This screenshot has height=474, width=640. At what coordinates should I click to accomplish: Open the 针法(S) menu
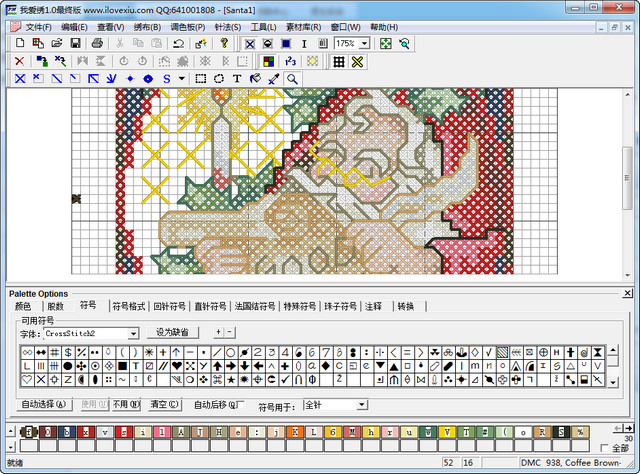tap(227, 27)
